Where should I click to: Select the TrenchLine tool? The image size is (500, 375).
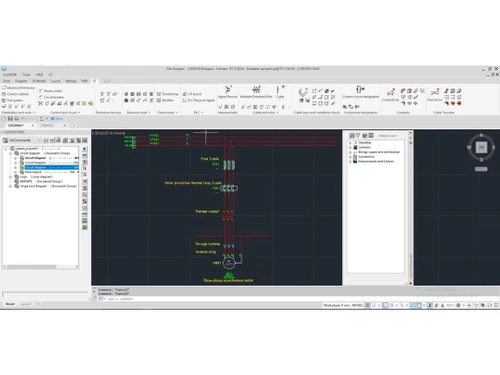pos(435,95)
